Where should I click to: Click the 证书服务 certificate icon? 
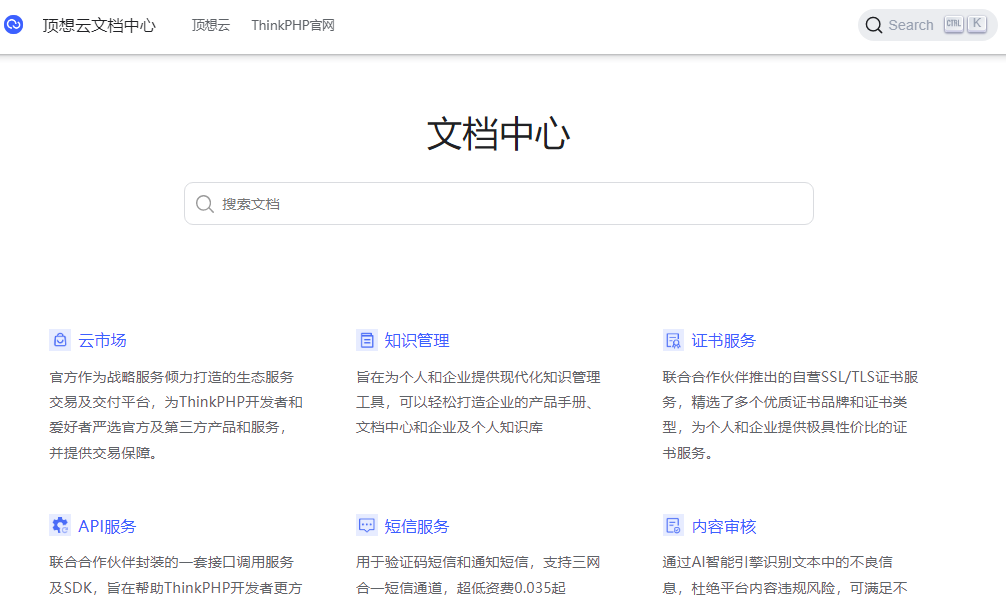(673, 340)
